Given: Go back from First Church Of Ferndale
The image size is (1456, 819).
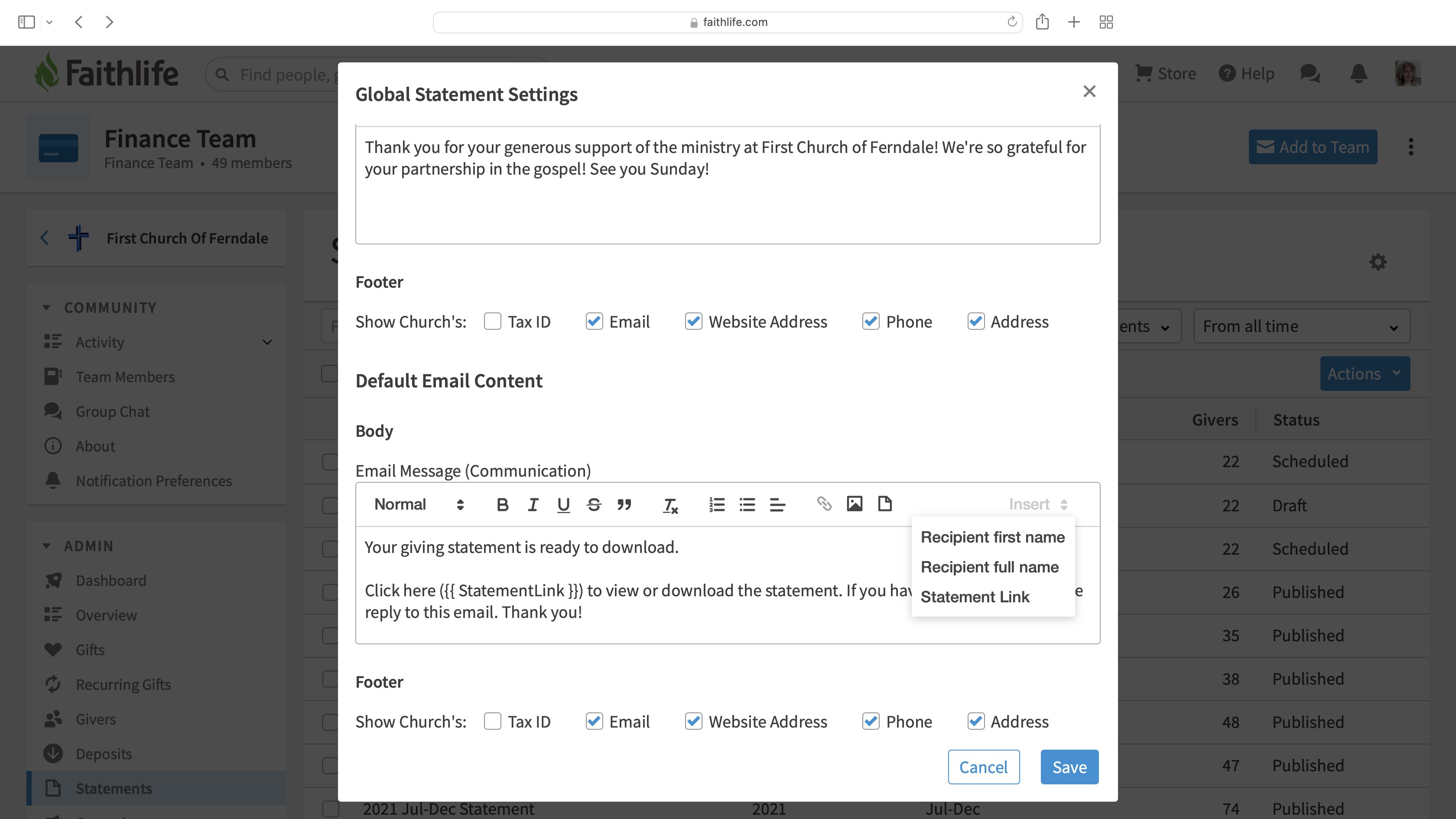Looking at the screenshot, I should coord(45,238).
